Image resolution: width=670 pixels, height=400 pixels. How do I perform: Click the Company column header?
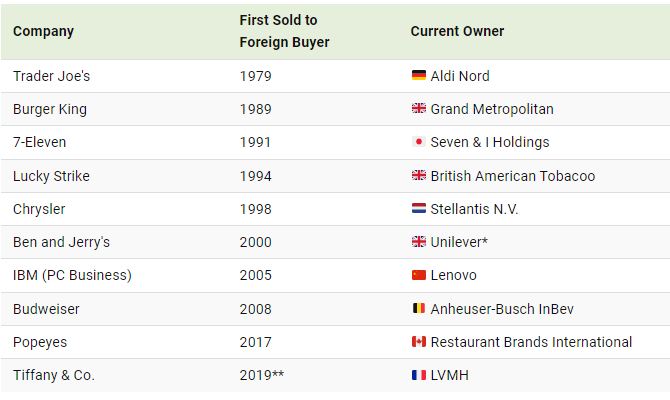44,31
